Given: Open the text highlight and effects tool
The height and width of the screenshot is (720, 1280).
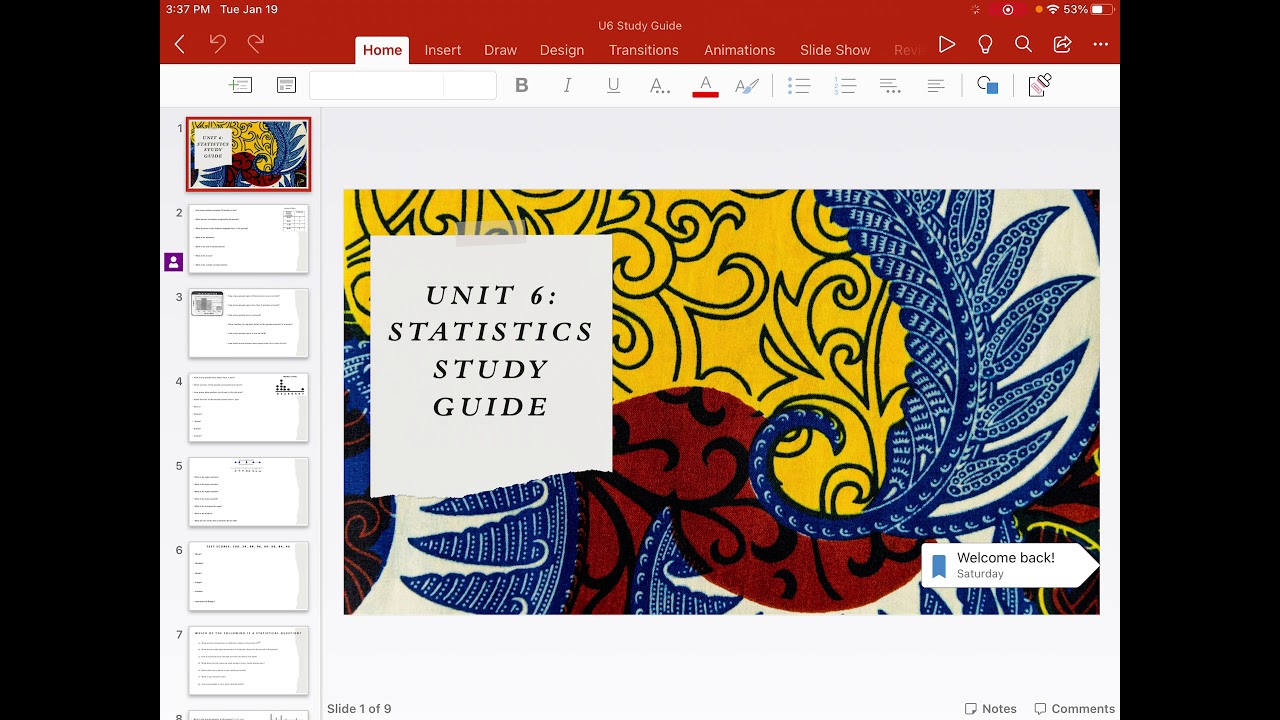Looking at the screenshot, I should [x=747, y=86].
